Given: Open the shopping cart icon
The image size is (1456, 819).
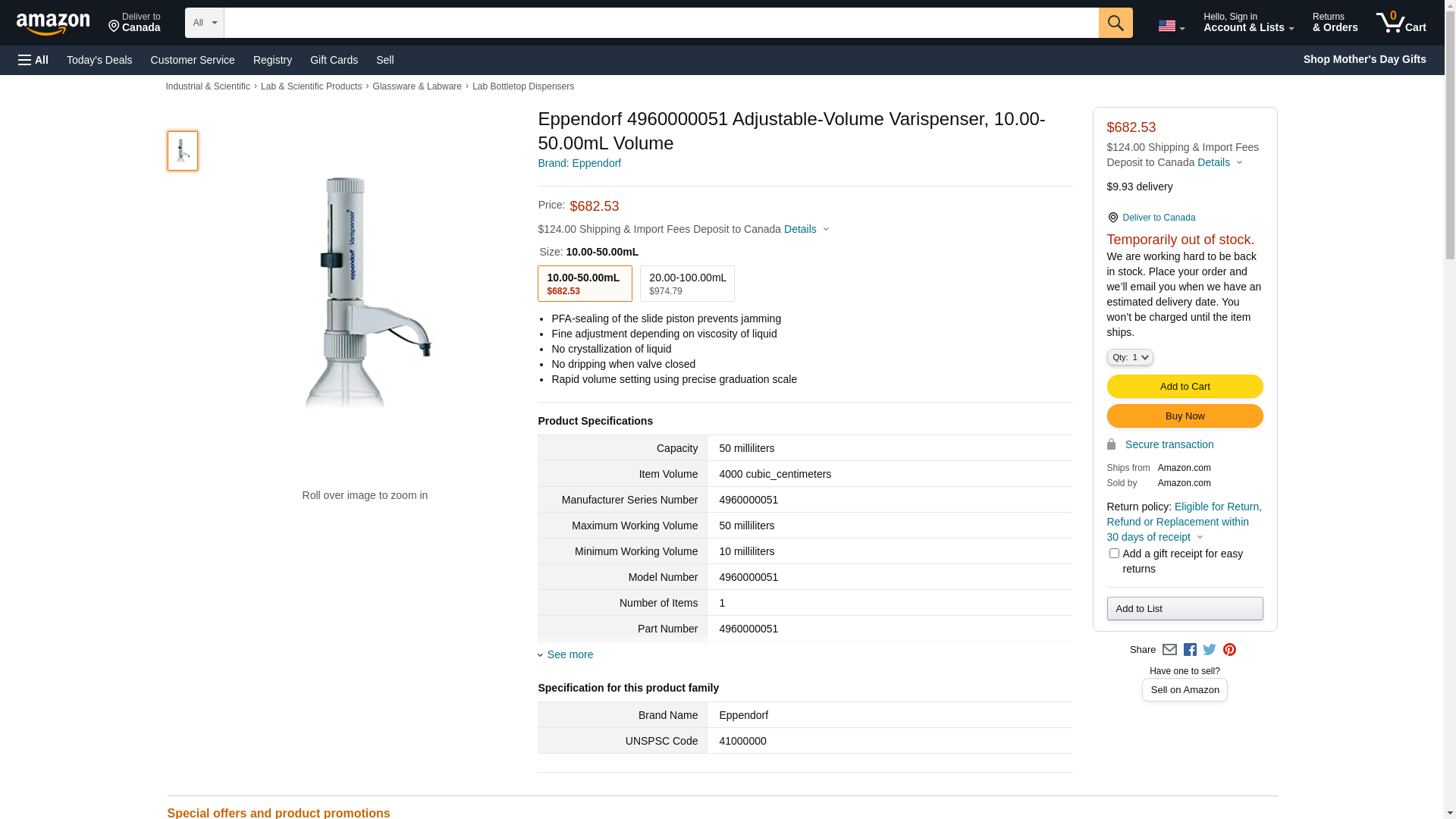Looking at the screenshot, I should pos(1401,23).
